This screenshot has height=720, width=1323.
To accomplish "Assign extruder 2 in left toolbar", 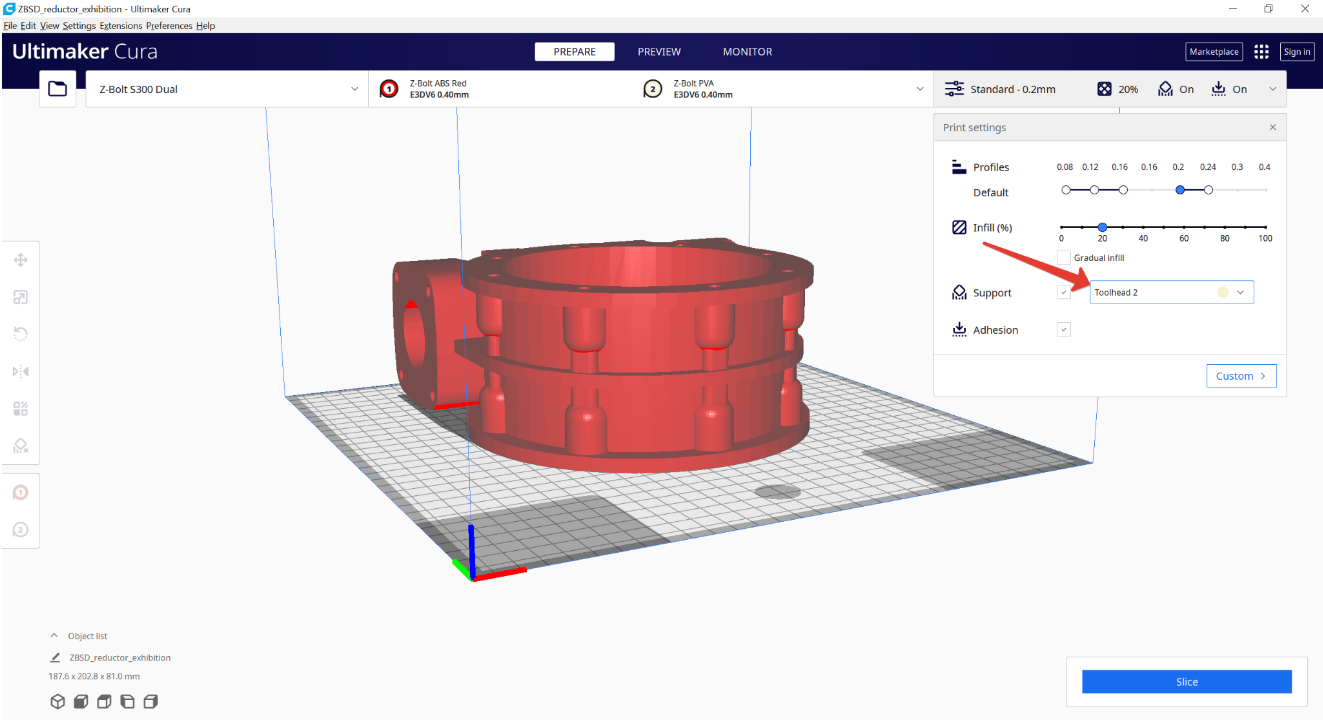I will pyautogui.click(x=20, y=529).
